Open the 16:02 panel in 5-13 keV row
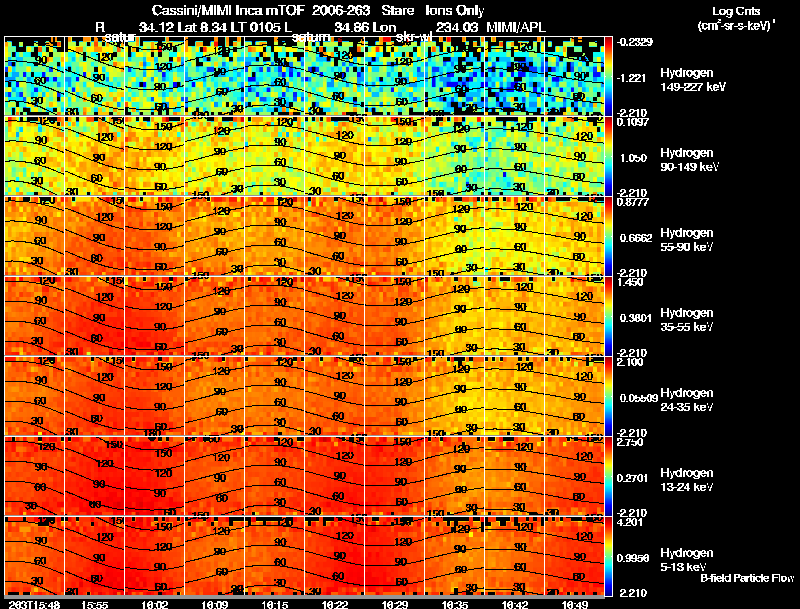The height and width of the screenshot is (609, 800). (155, 556)
